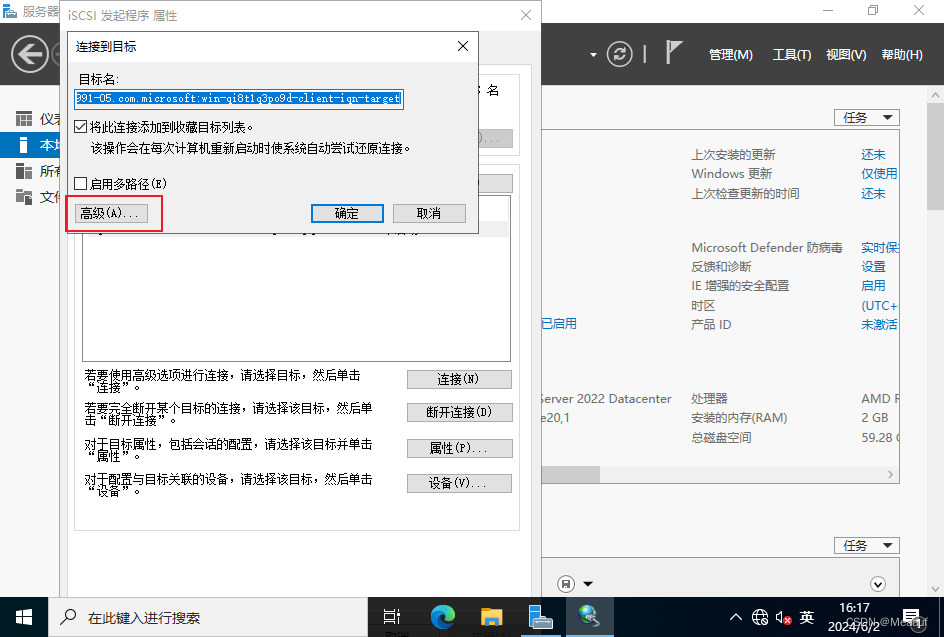Open the 管理(M) menu
This screenshot has height=637, width=944.
730,55
